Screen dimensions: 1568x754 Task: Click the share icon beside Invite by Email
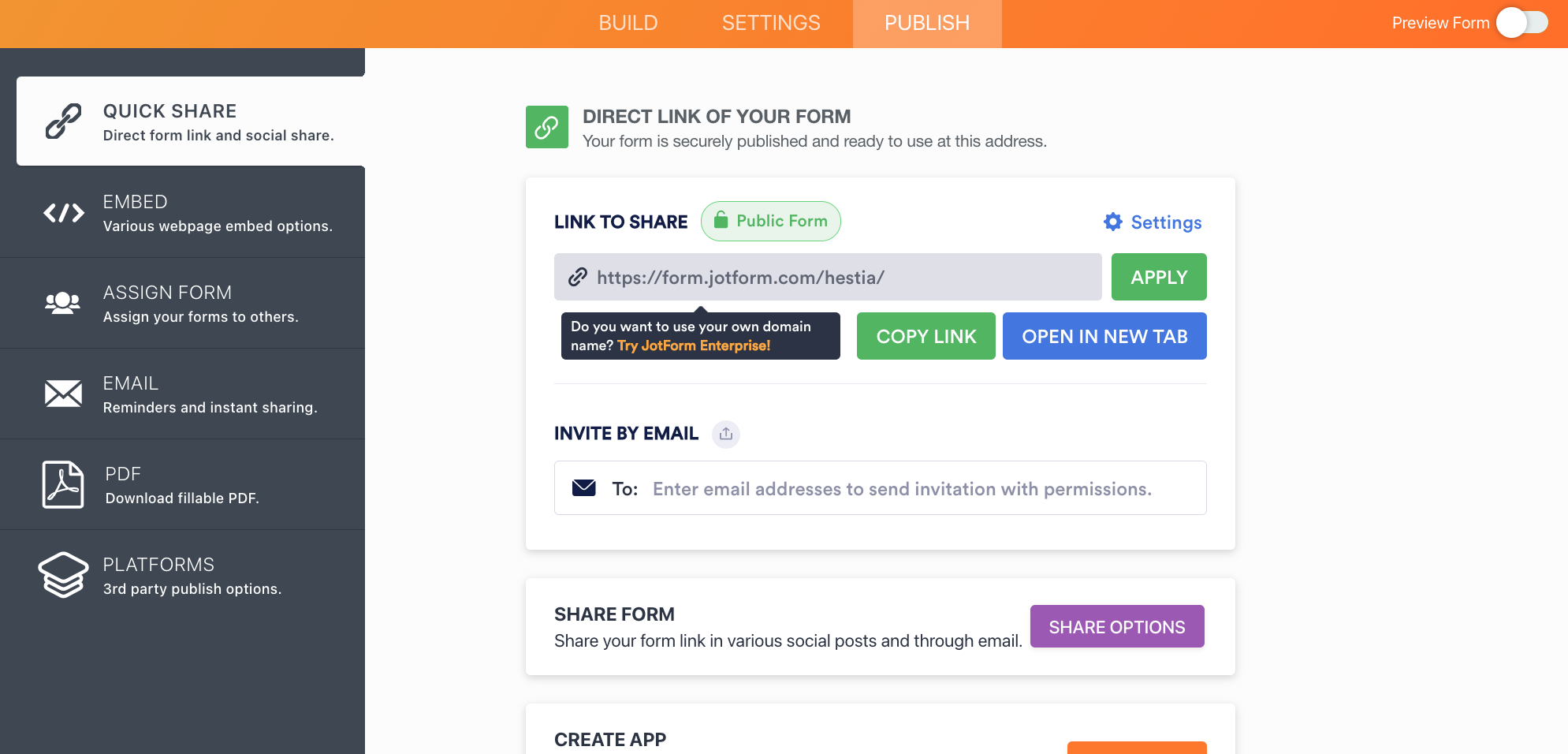(x=726, y=434)
